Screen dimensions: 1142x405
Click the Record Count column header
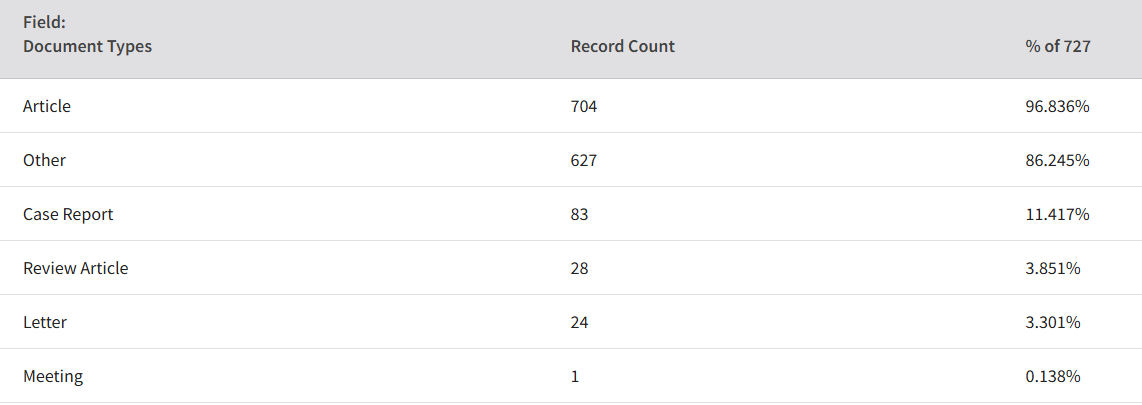coord(623,47)
